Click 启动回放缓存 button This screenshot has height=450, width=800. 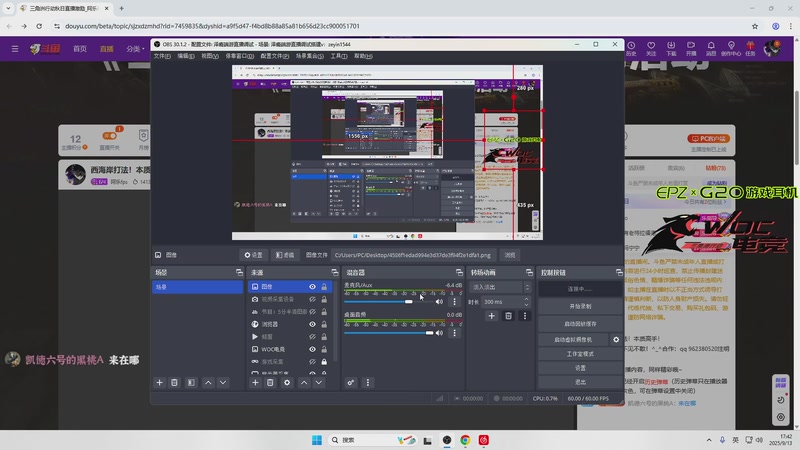[580, 323]
